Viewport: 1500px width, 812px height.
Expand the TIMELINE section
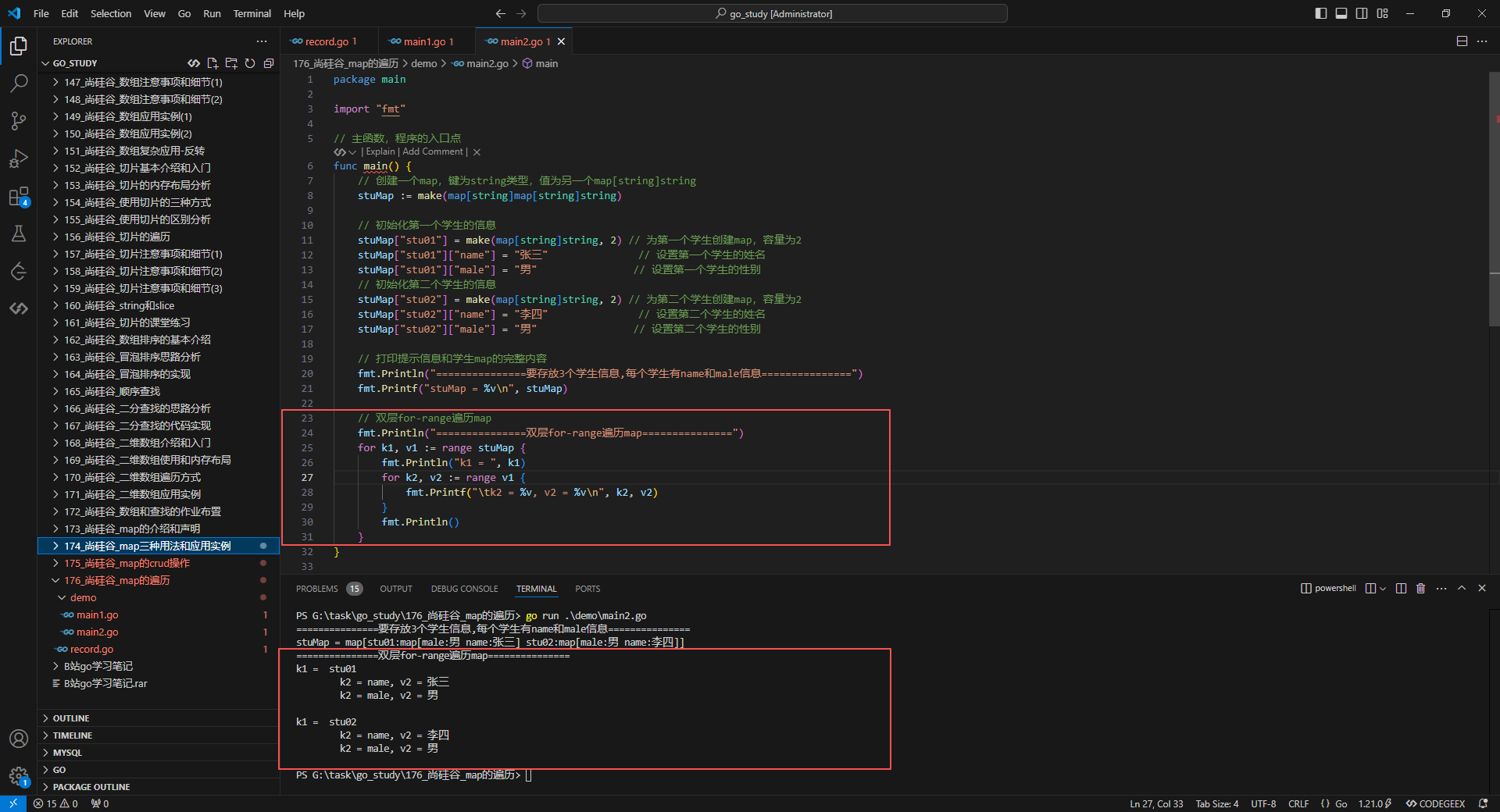coord(159,735)
